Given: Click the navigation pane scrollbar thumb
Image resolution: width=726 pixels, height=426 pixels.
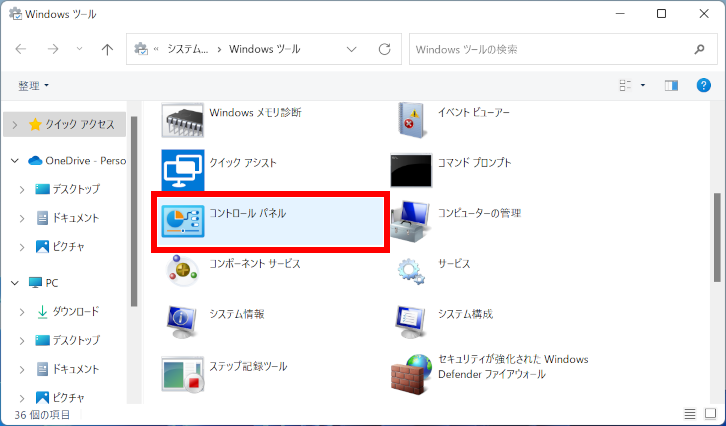Looking at the screenshot, I should [x=134, y=211].
